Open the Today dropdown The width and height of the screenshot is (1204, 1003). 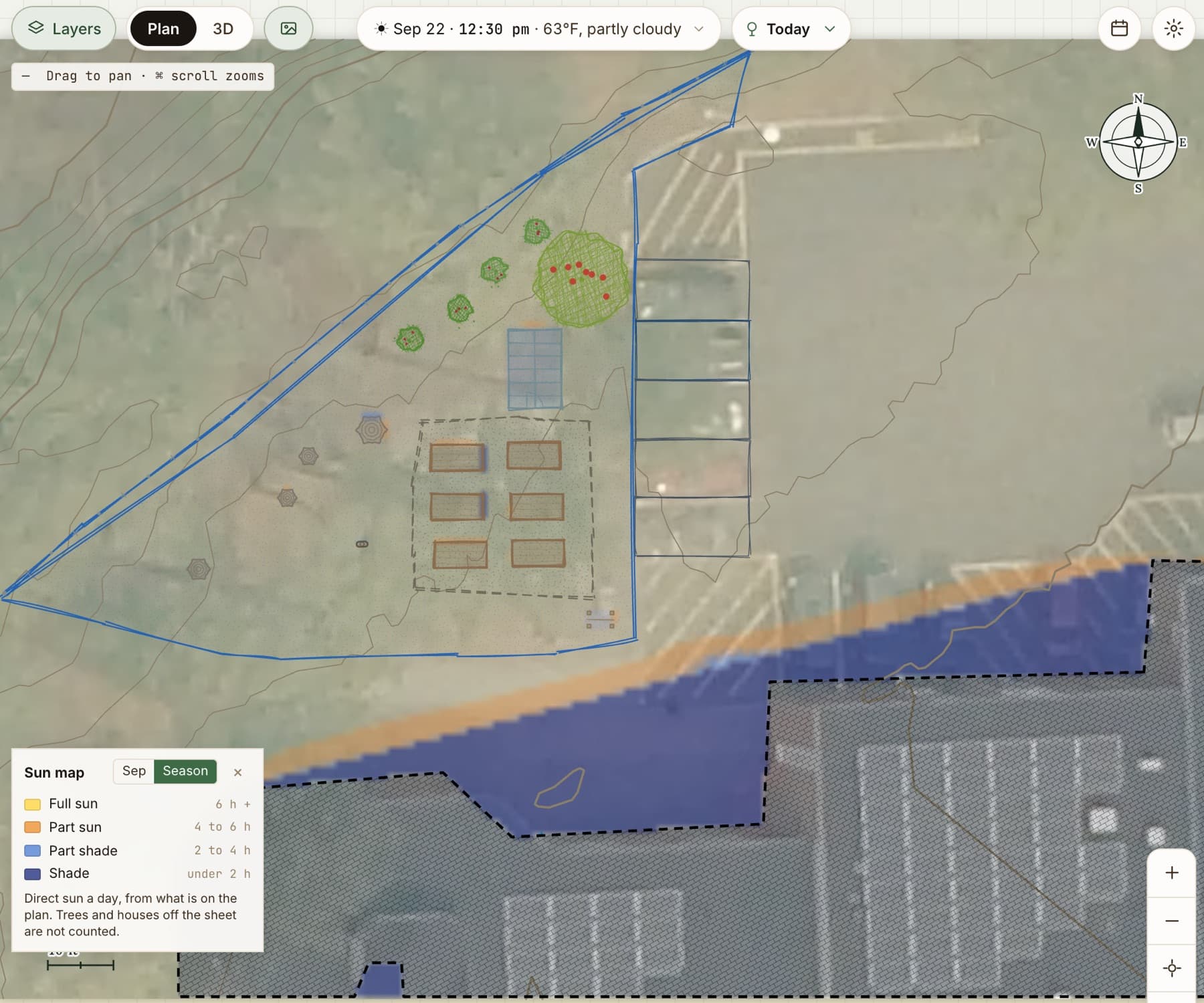click(x=791, y=29)
